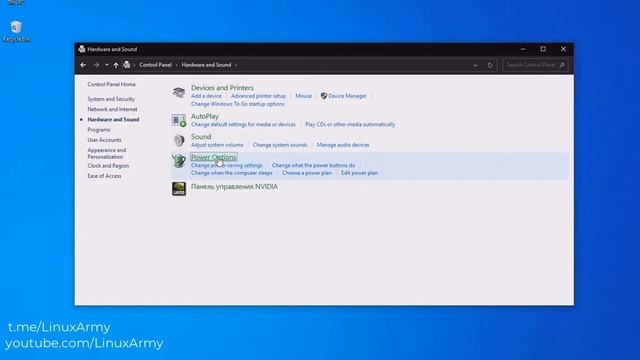Click Manage audio devices
This screenshot has height=360, width=640.
[343, 145]
